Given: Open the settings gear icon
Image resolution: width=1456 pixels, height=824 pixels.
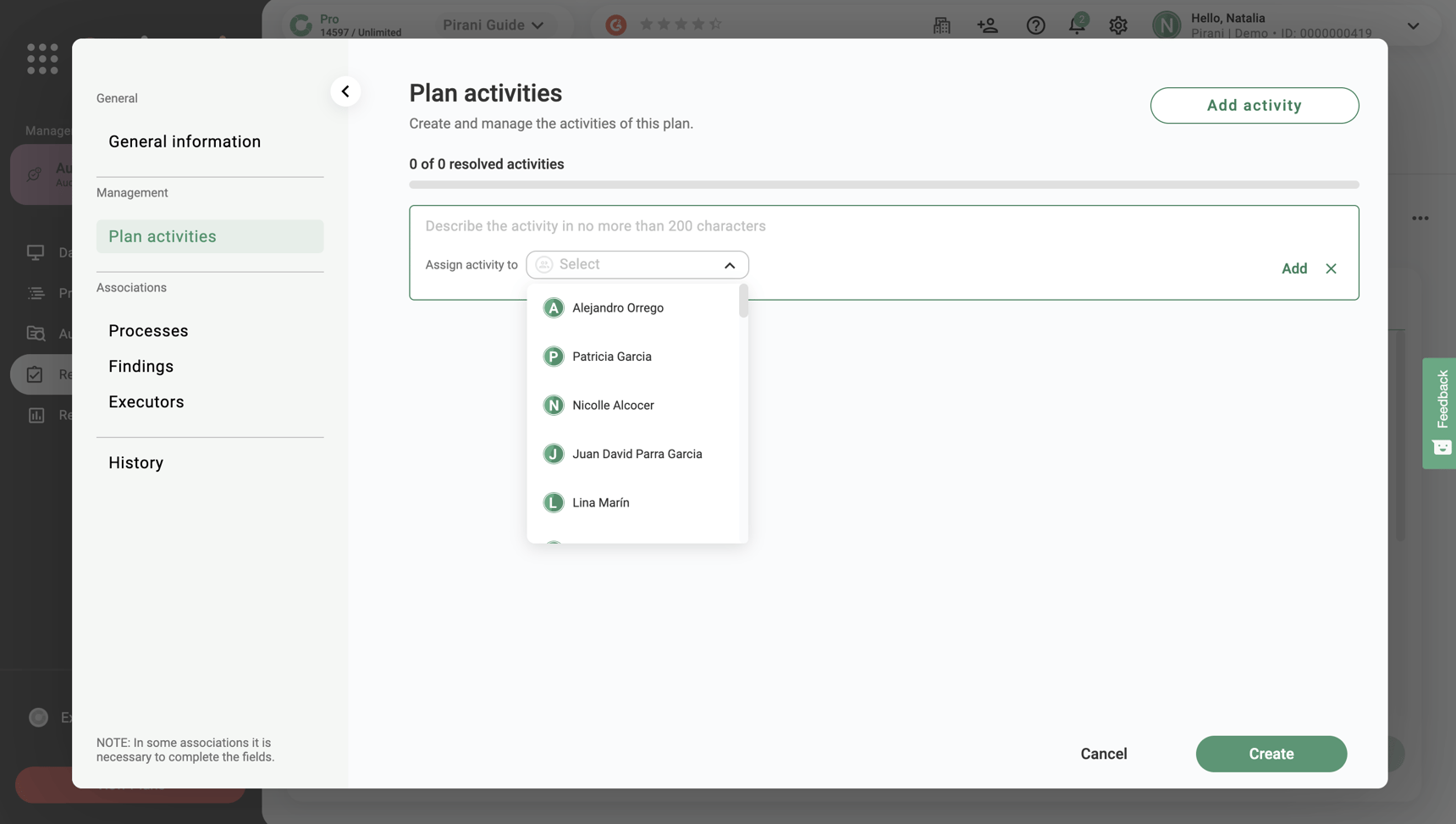Looking at the screenshot, I should point(1118,25).
